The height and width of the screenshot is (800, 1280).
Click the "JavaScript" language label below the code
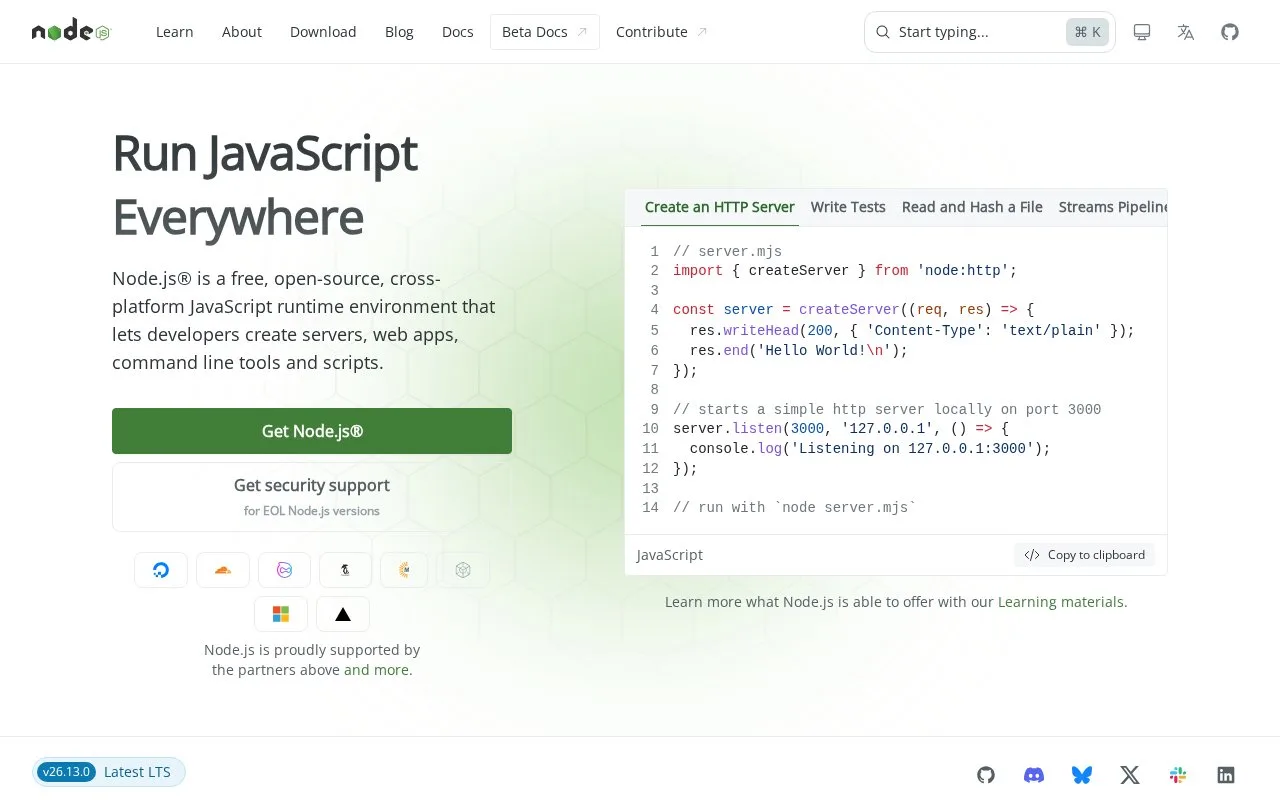[x=670, y=555]
